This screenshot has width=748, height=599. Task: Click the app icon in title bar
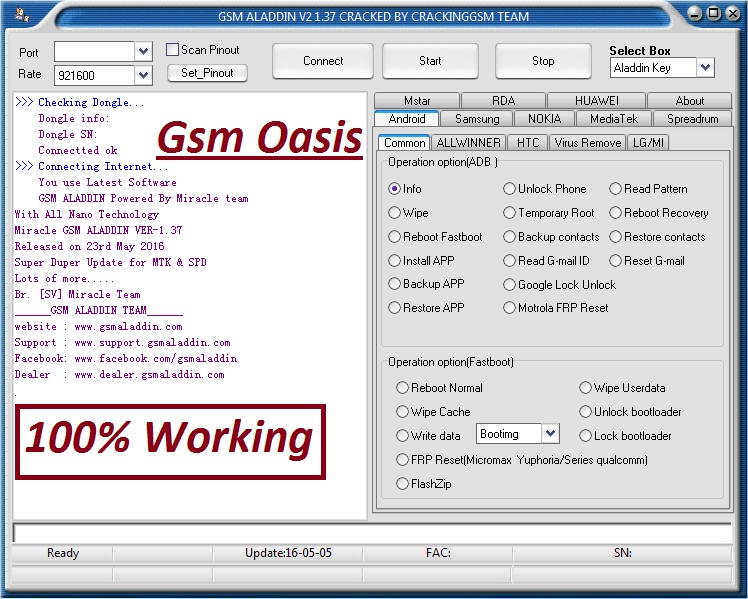click(21, 15)
